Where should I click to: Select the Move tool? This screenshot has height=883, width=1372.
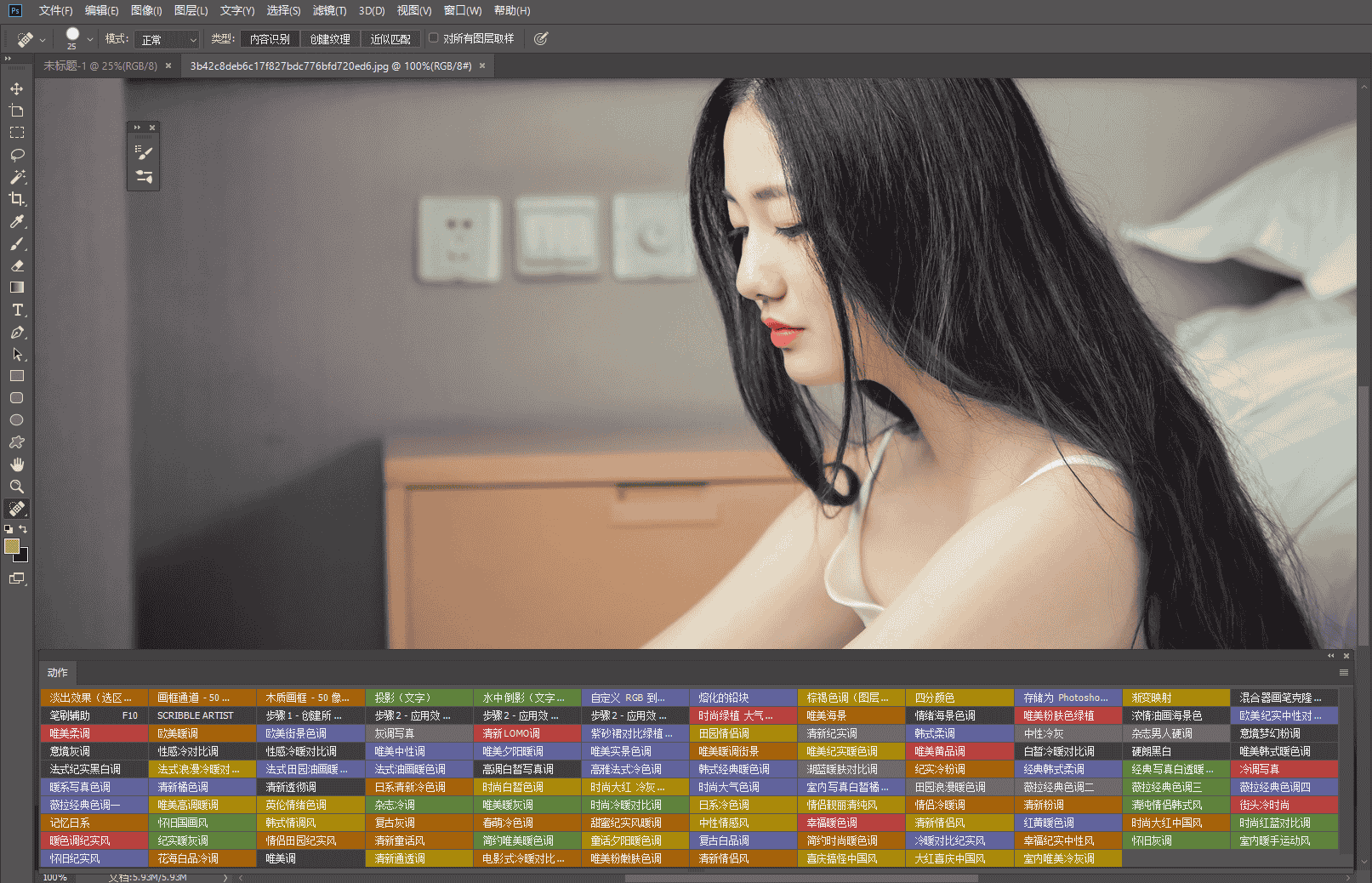pos(16,88)
